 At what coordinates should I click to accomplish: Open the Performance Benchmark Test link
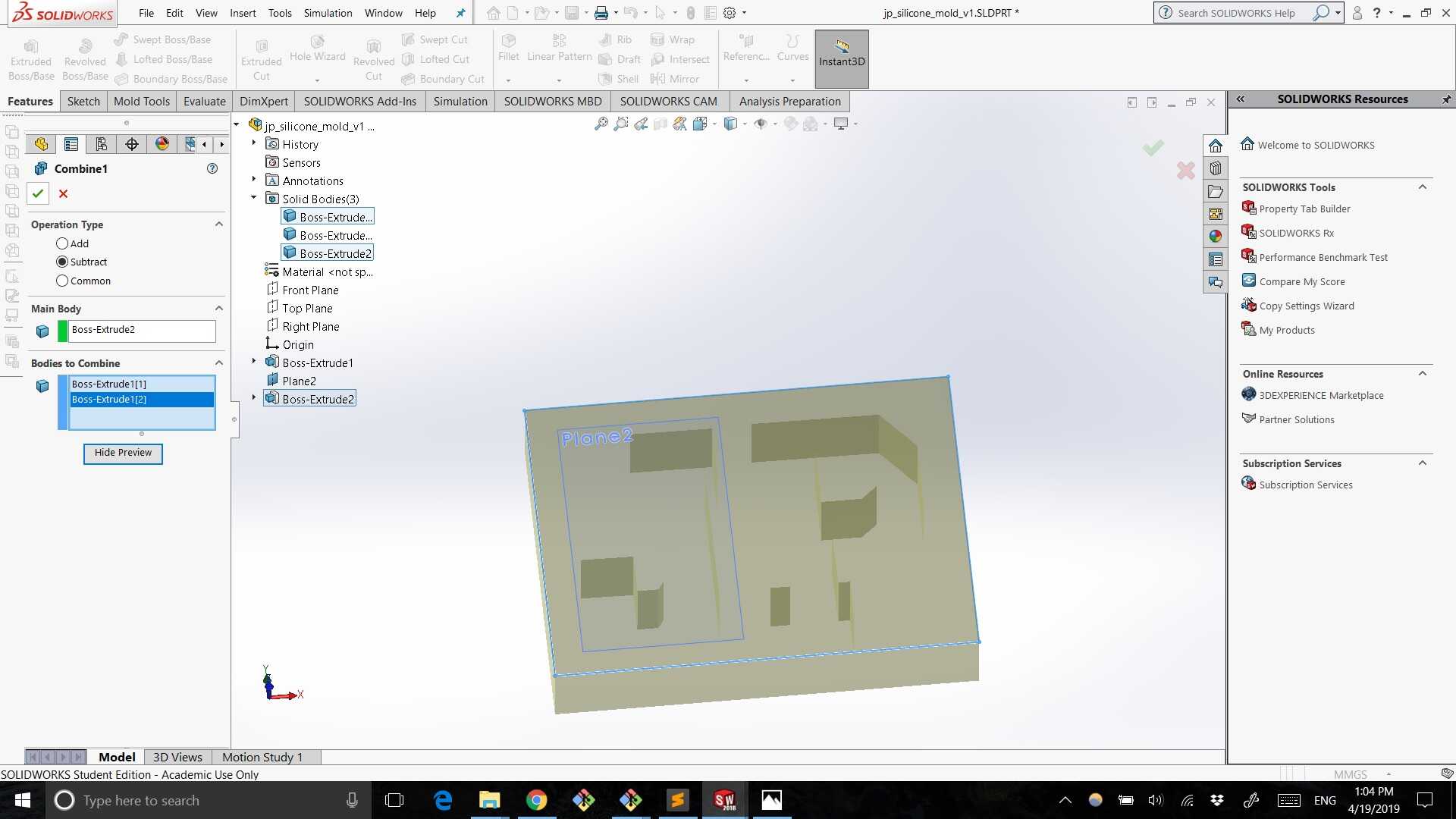tap(1323, 258)
